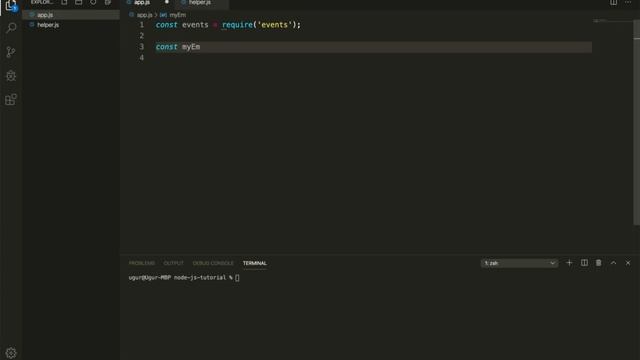Split the terminal panel
This screenshot has height=360, width=640.
584,263
